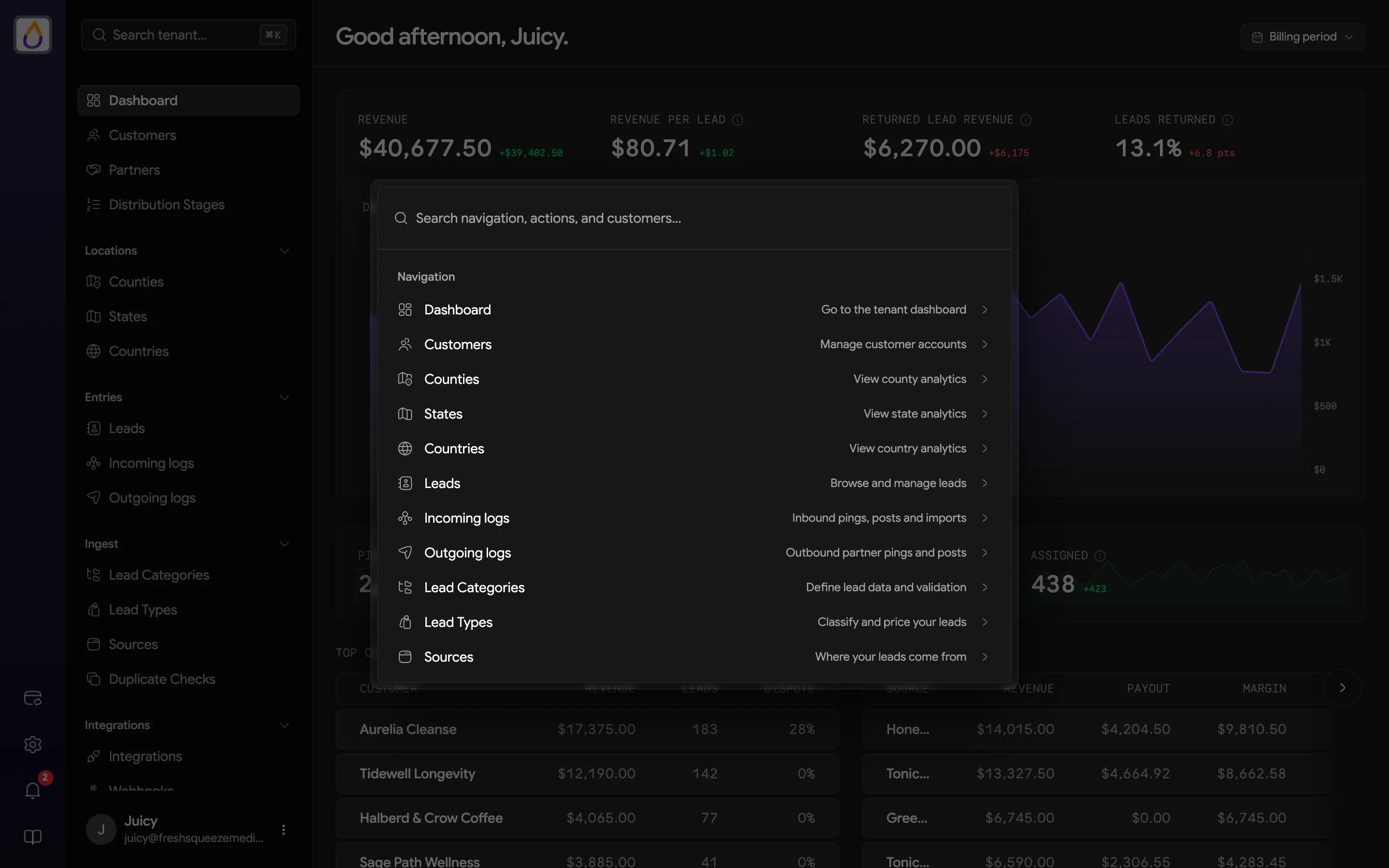Open notifications bell with badge 2

click(x=33, y=790)
